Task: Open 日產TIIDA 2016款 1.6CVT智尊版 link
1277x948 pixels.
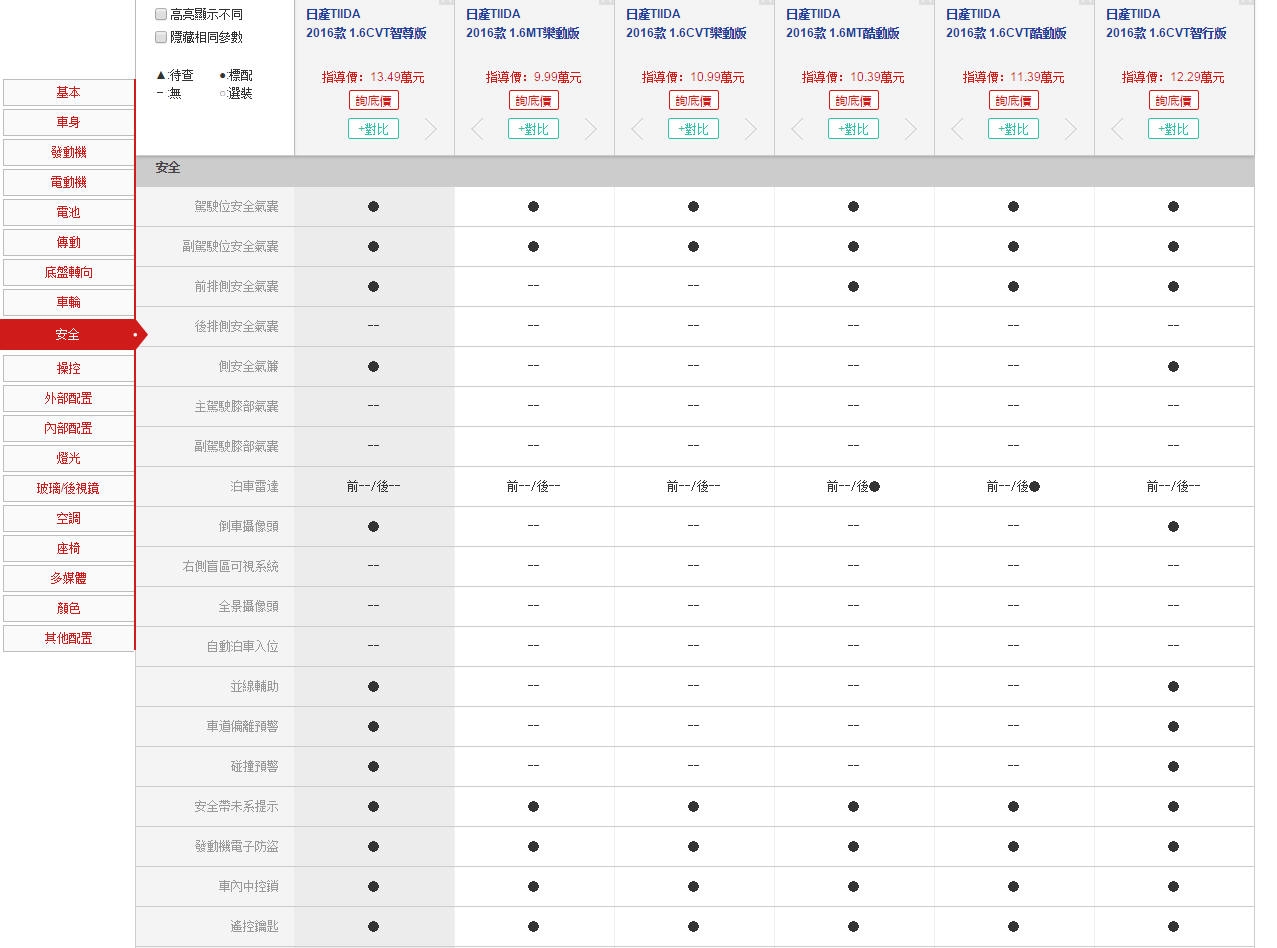Action: click(x=366, y=24)
